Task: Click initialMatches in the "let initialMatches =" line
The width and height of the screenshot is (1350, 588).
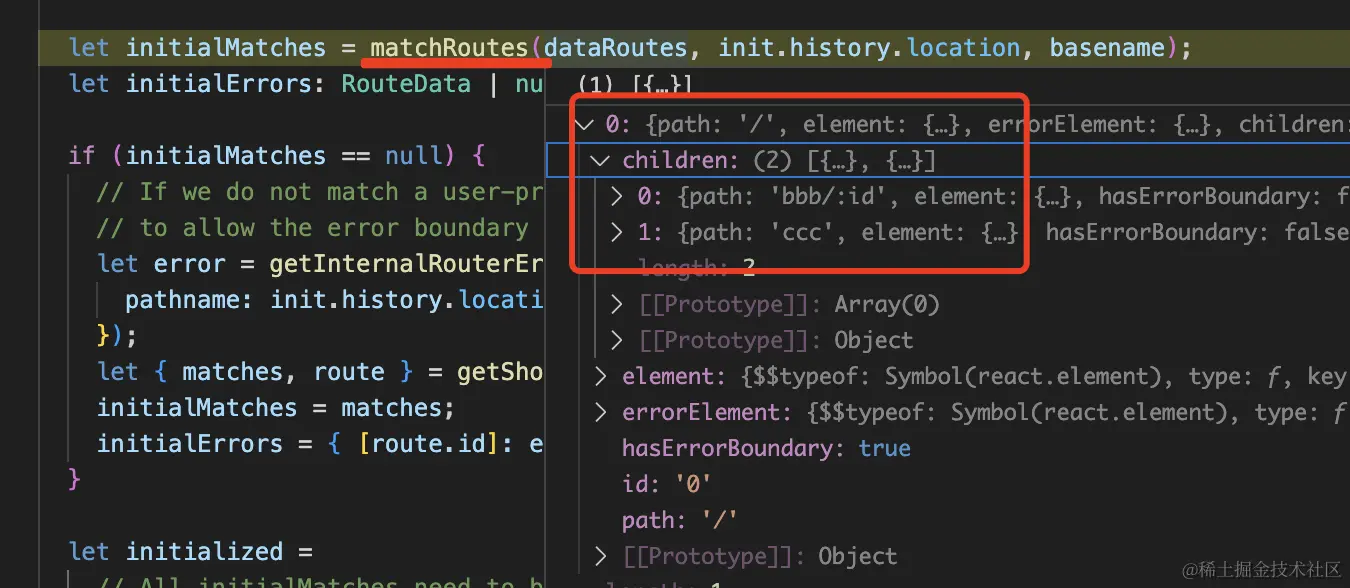Action: pos(226,48)
